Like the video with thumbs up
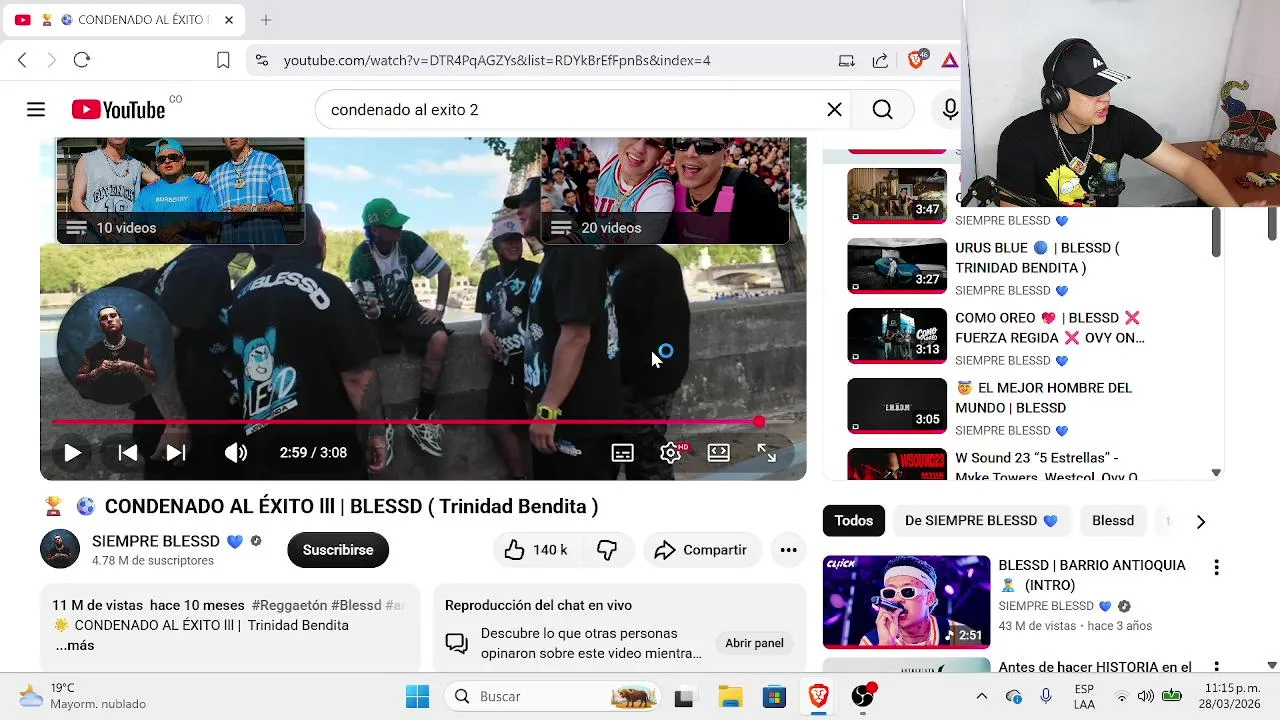This screenshot has width=1280, height=720. click(x=536, y=550)
